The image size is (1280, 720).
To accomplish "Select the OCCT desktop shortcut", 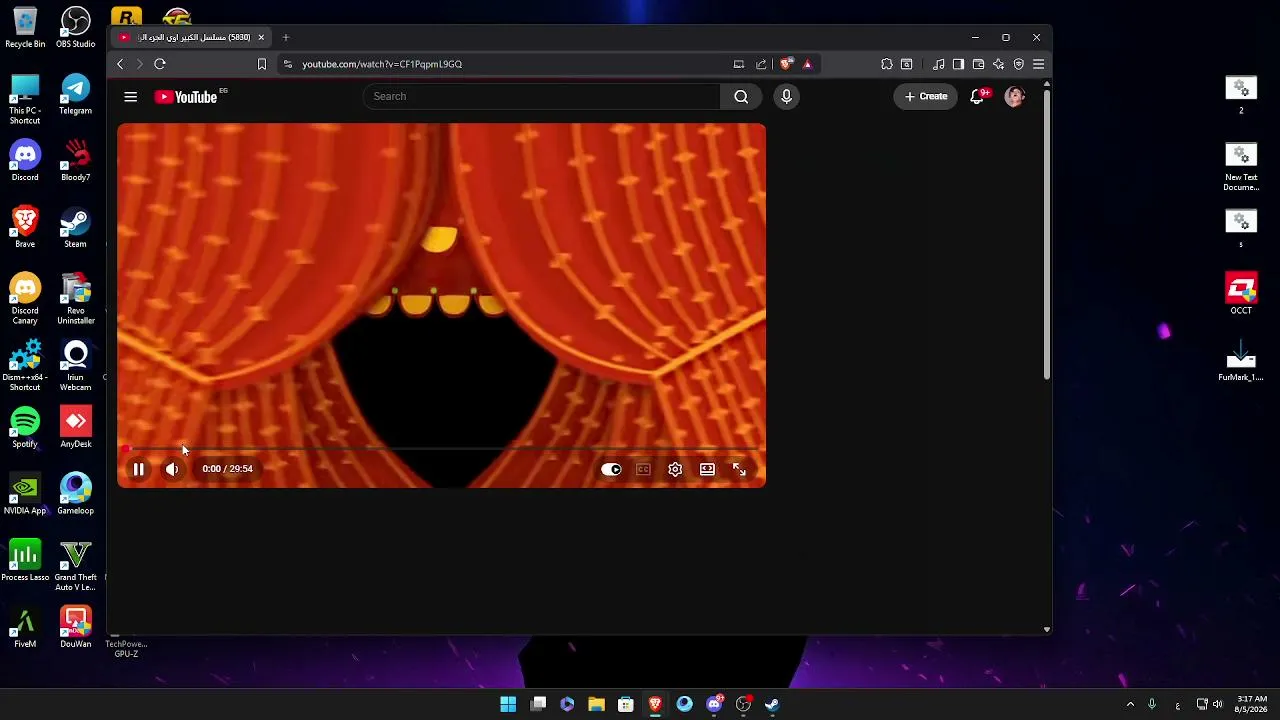I will [x=1241, y=294].
